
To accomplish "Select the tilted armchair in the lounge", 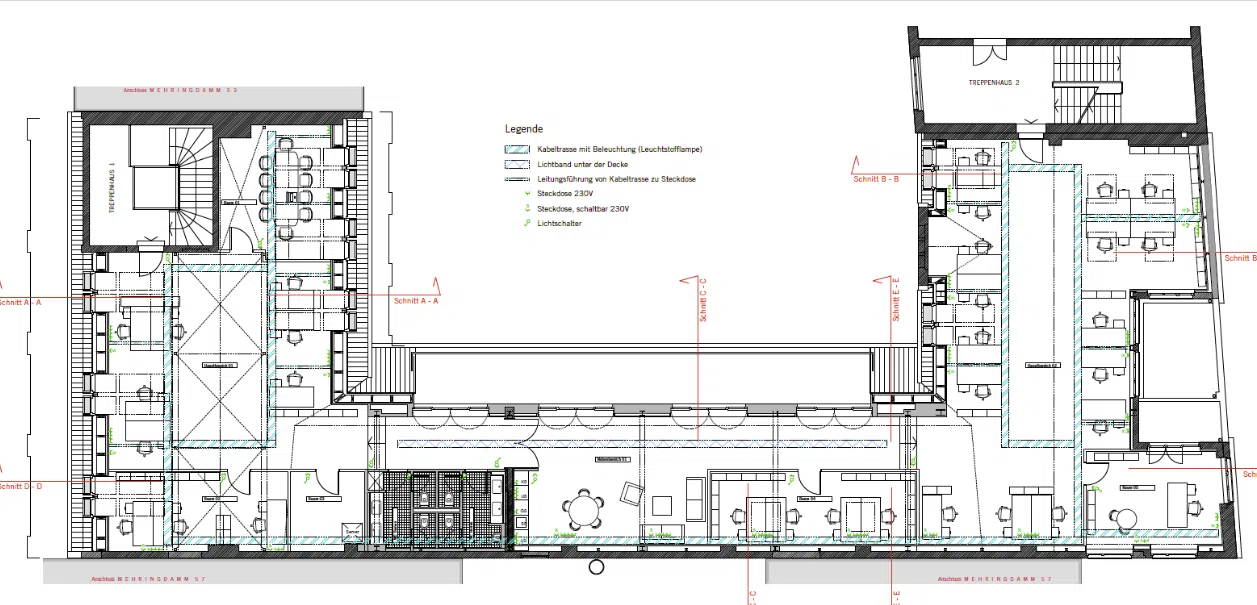I will [x=633, y=493].
